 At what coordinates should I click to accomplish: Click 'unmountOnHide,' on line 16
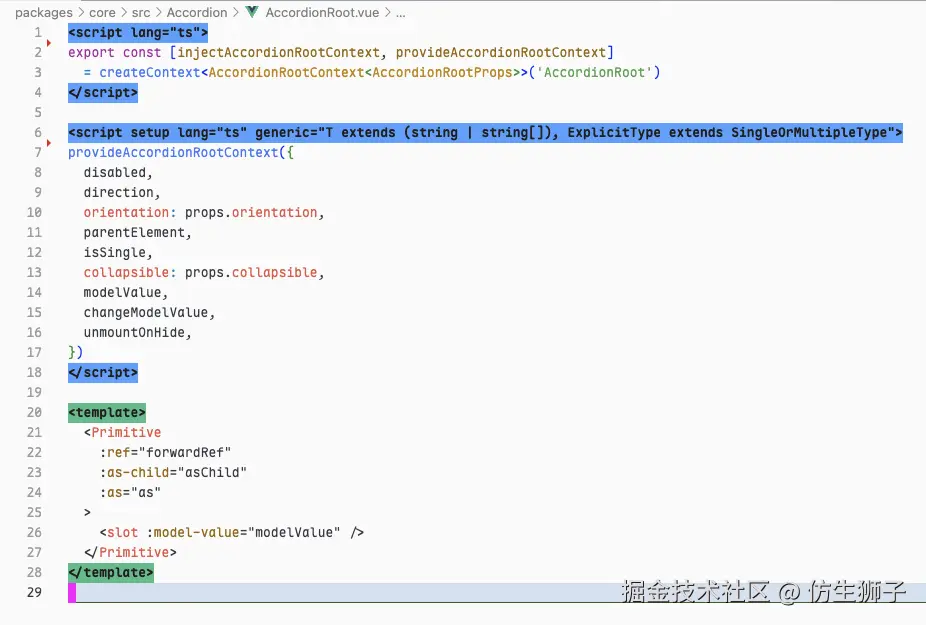[x=138, y=333]
